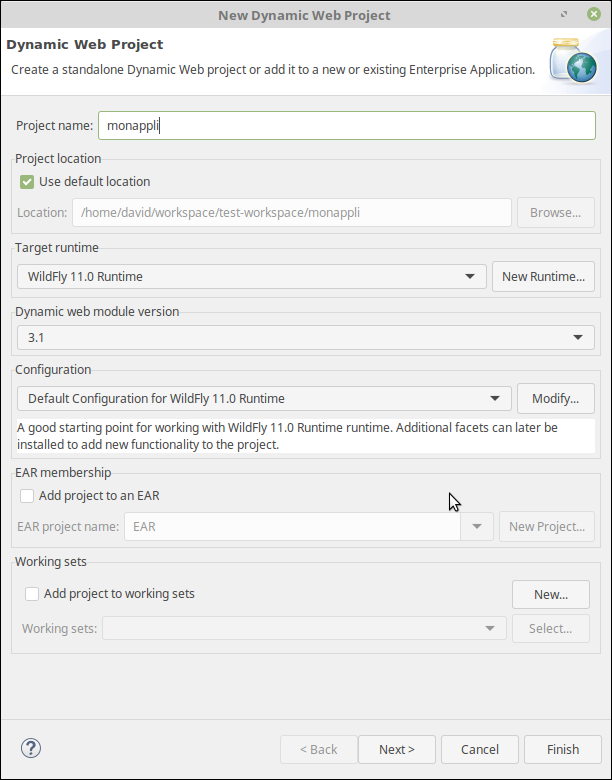612x780 pixels.
Task: Click the configuration description text
Action: pyautogui.click(x=306, y=436)
